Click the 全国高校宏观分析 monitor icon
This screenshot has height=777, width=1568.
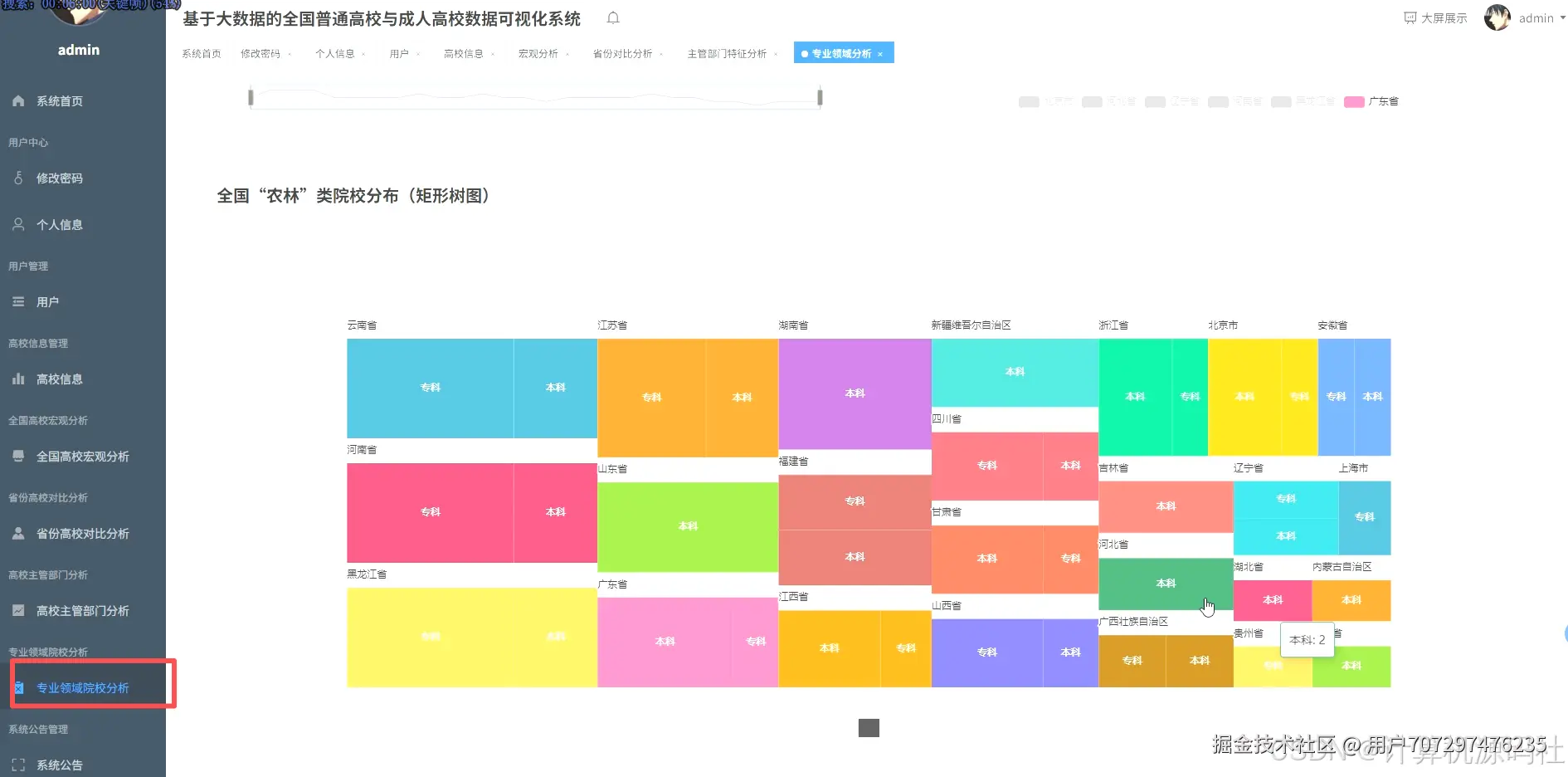[x=17, y=456]
